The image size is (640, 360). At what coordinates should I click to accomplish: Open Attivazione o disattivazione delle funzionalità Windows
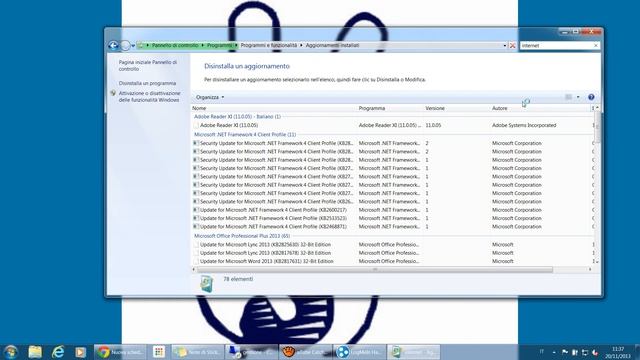pyautogui.click(x=149, y=97)
